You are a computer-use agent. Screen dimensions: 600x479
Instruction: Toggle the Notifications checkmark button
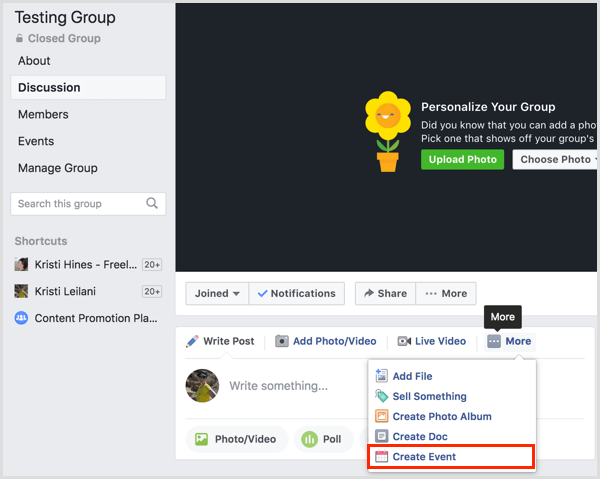(x=297, y=293)
